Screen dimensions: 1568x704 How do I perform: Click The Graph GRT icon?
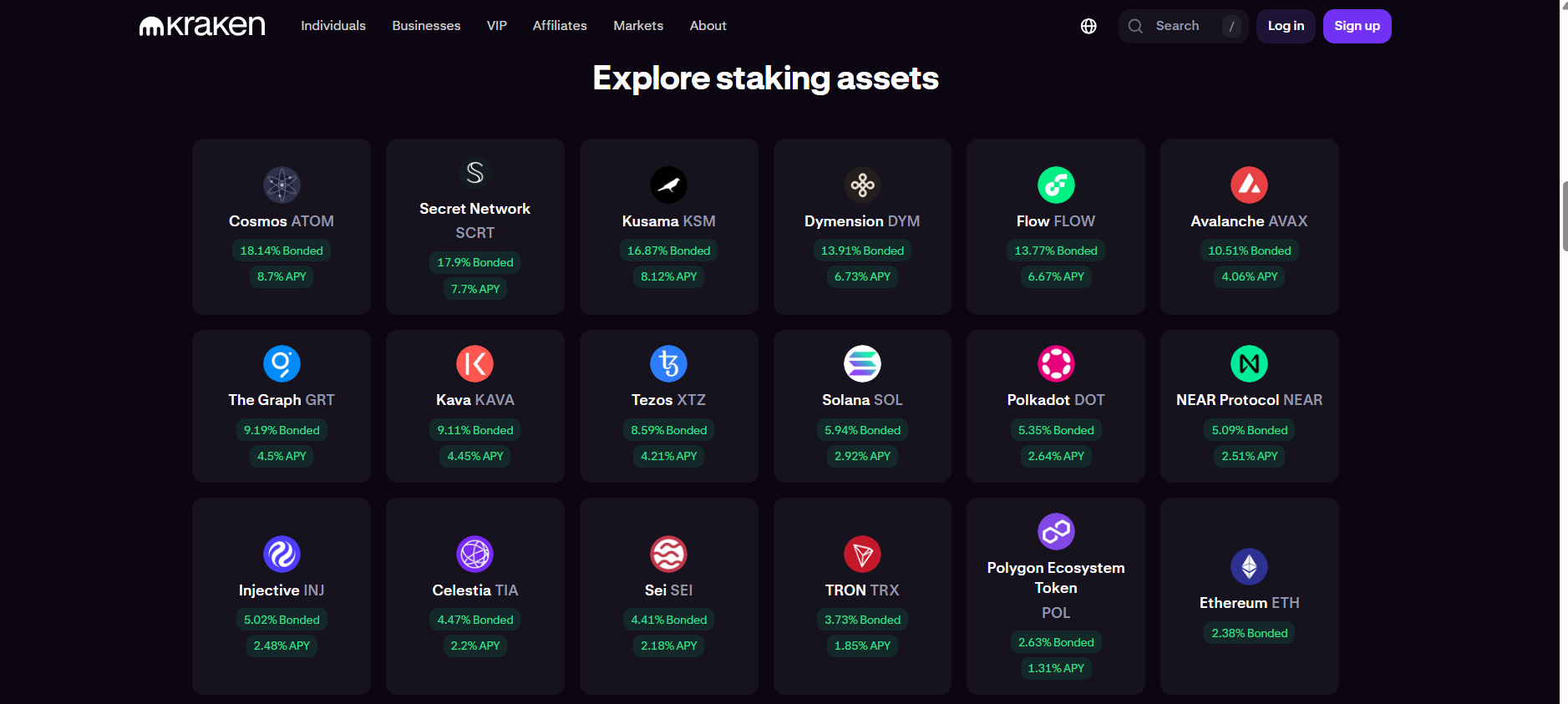pos(282,364)
